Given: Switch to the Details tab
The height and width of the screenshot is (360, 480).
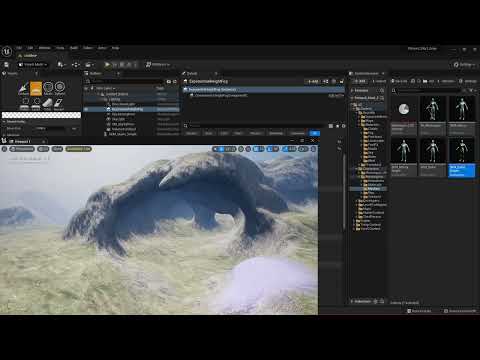Looking at the screenshot, I should [192, 73].
